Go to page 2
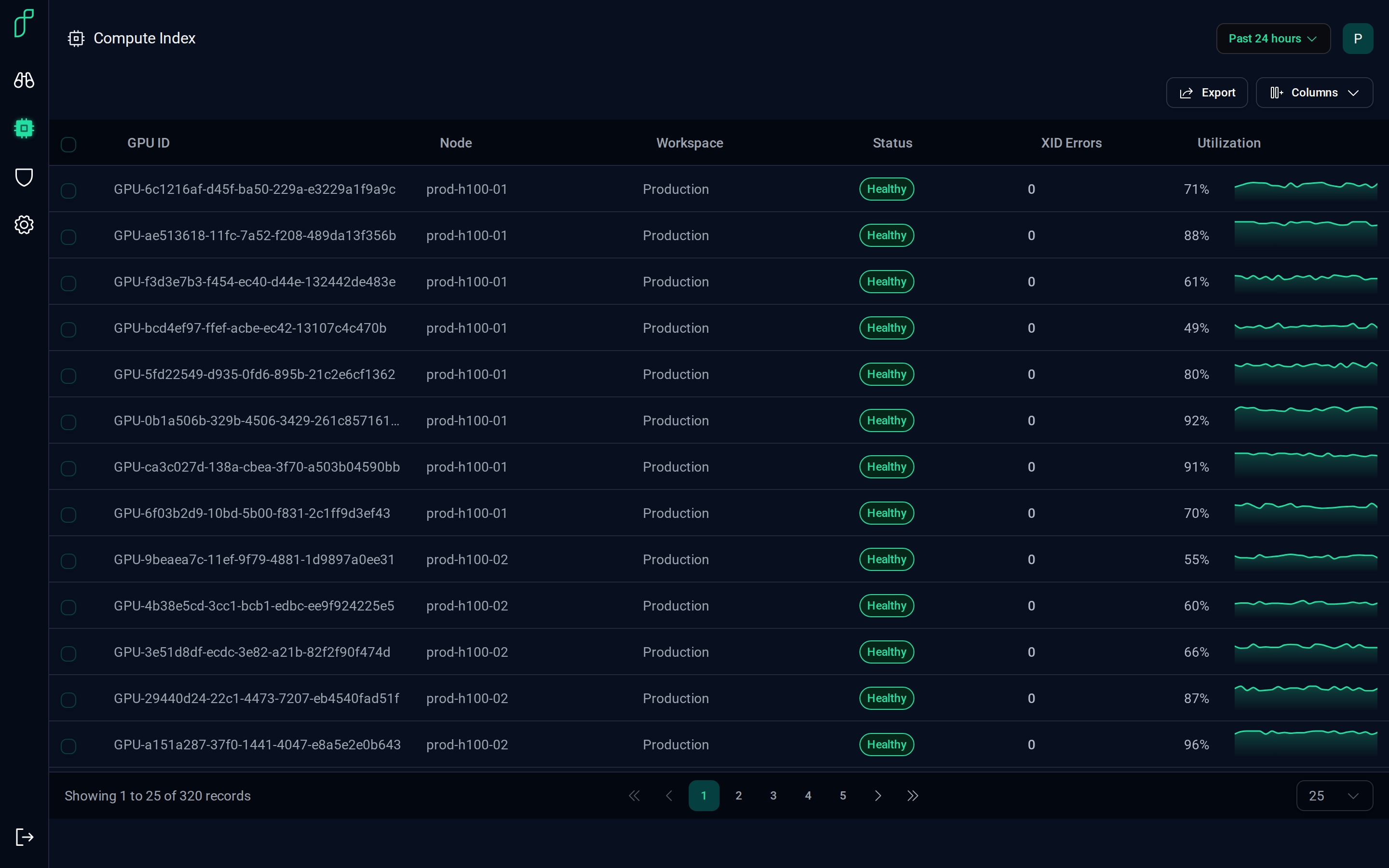This screenshot has height=868, width=1389. (x=739, y=796)
